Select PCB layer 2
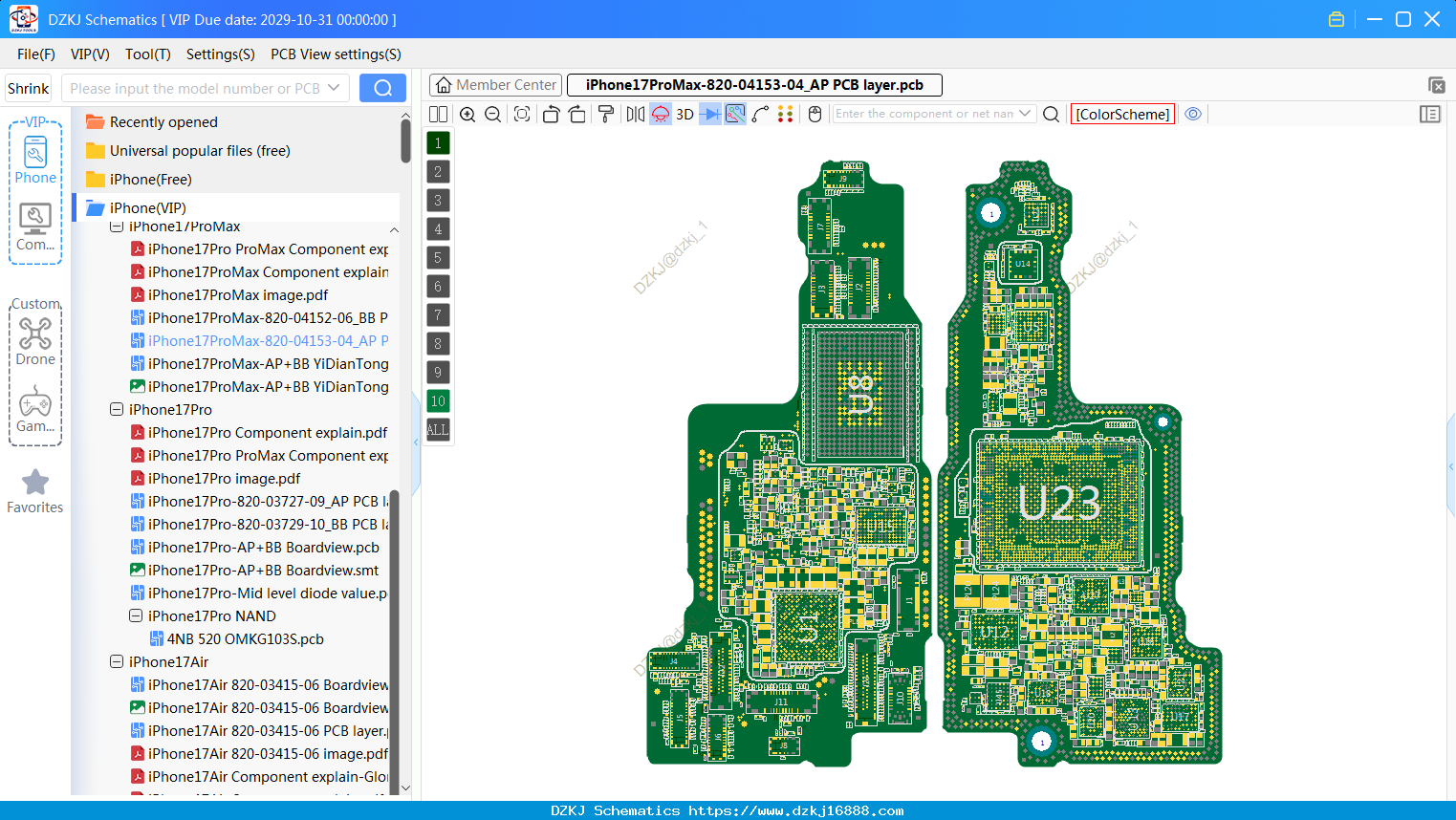 coord(438,172)
